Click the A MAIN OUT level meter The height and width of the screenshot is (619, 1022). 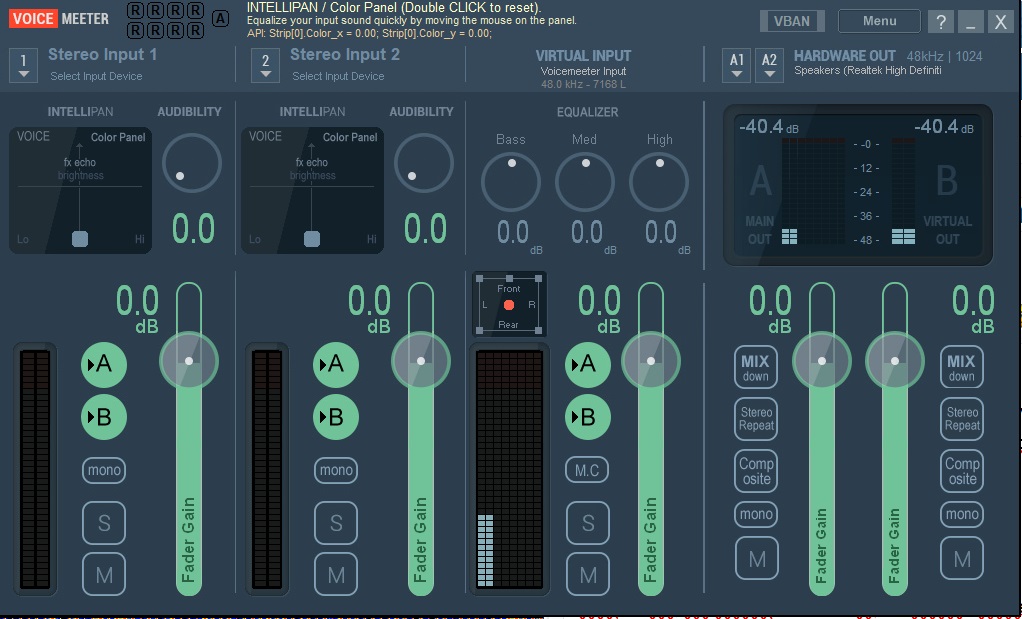coord(813,192)
